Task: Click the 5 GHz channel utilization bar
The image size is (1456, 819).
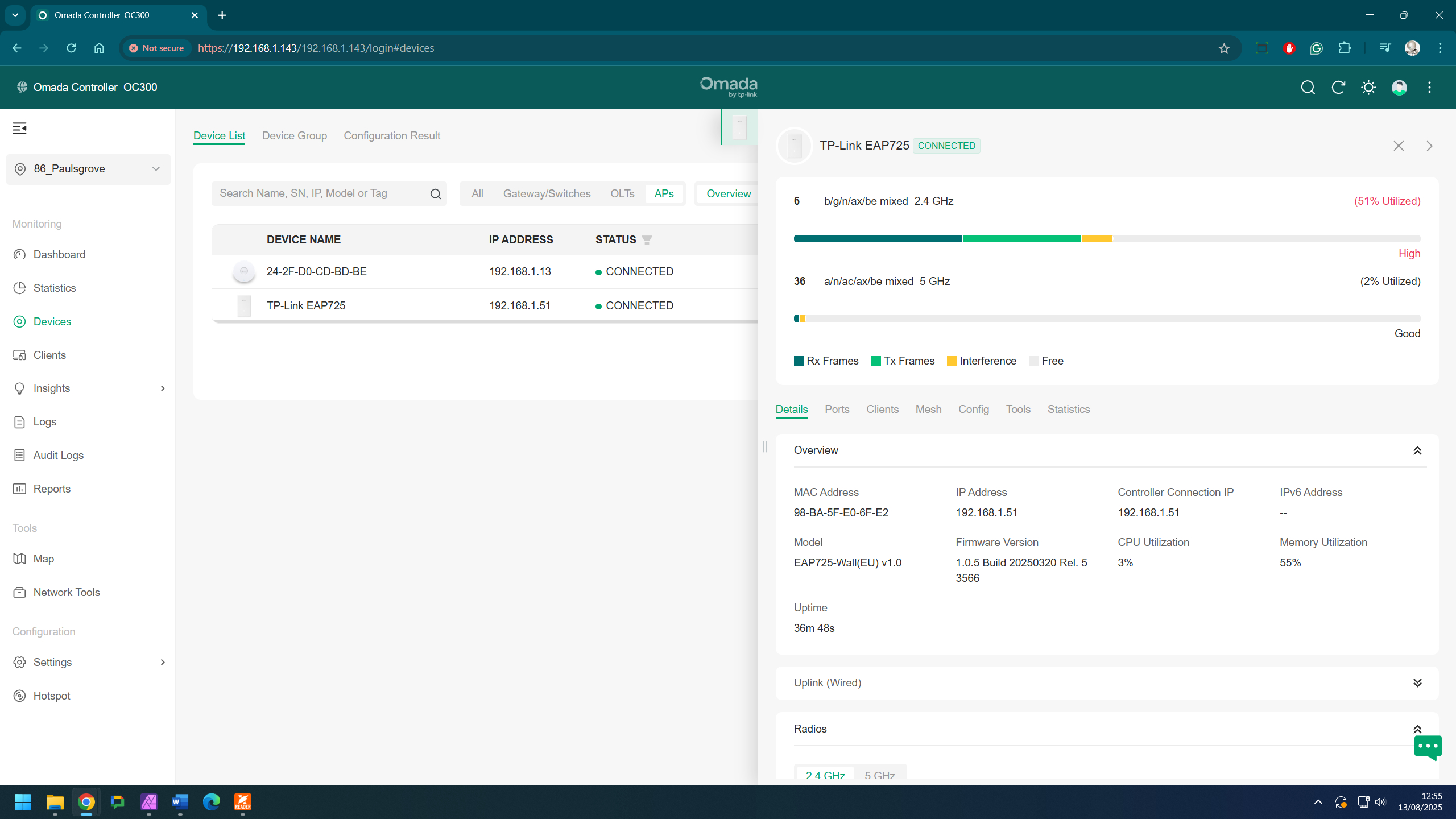Action: pyautogui.click(x=1107, y=319)
